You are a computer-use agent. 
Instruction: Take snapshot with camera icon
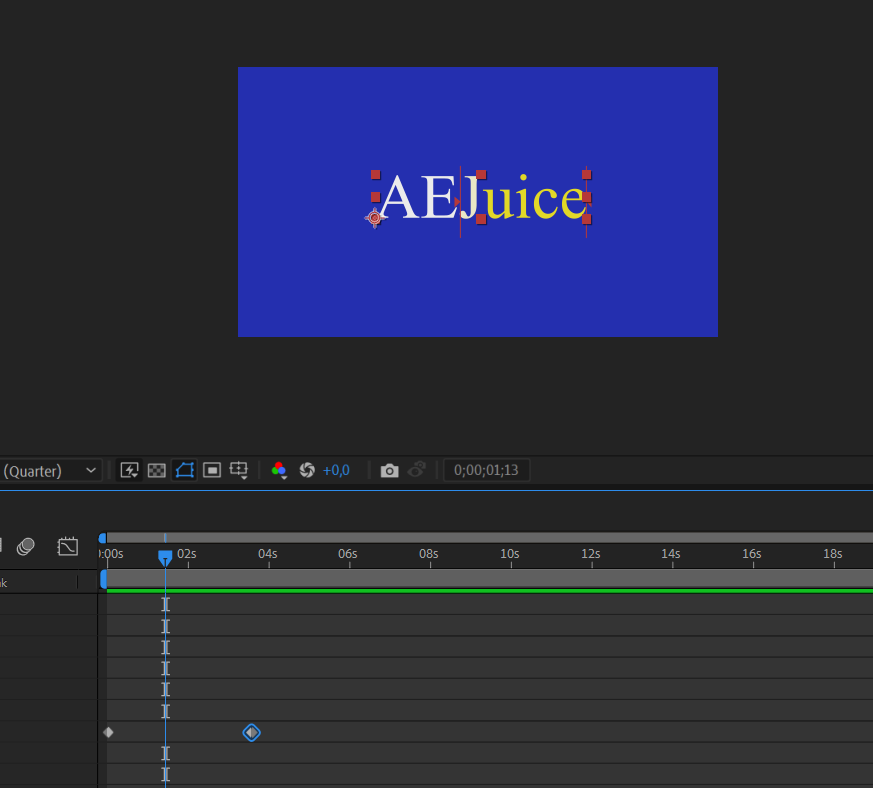pyautogui.click(x=390, y=471)
